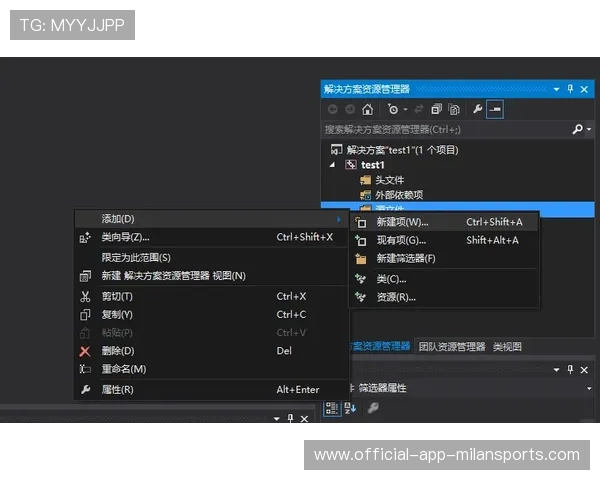
Task: Pin the Solution Explorer panel
Action: (570, 89)
